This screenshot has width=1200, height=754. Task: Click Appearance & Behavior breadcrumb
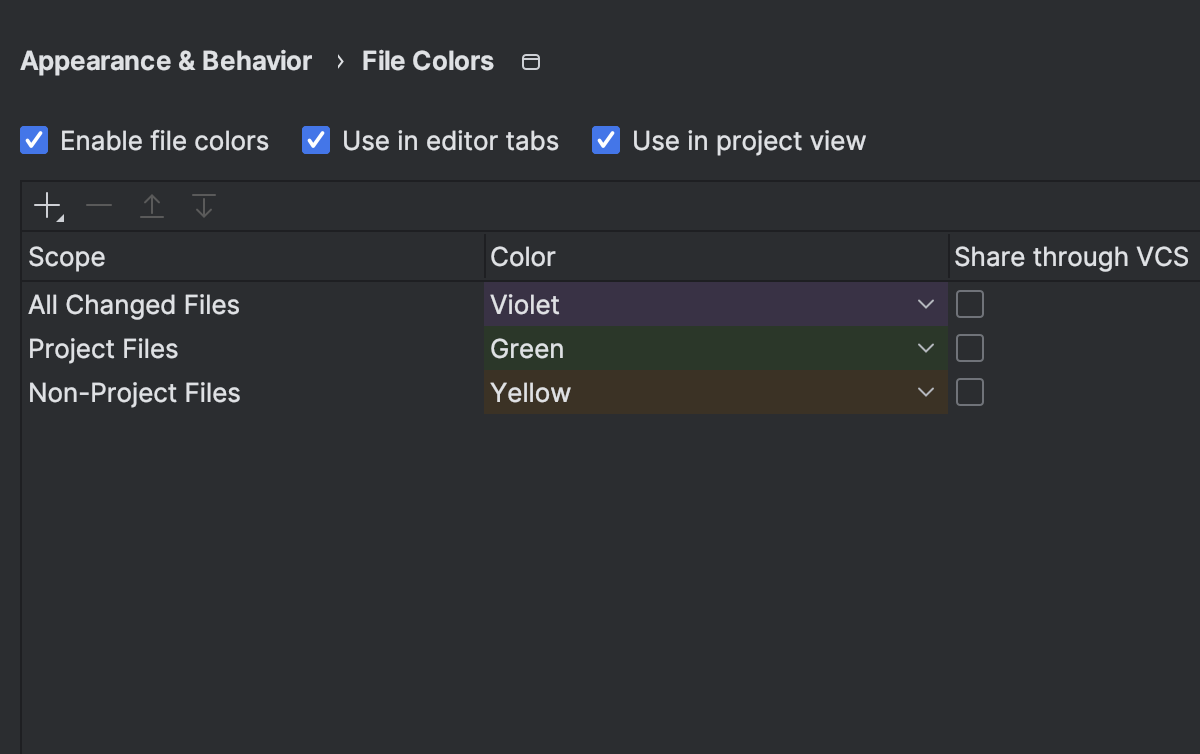[166, 62]
